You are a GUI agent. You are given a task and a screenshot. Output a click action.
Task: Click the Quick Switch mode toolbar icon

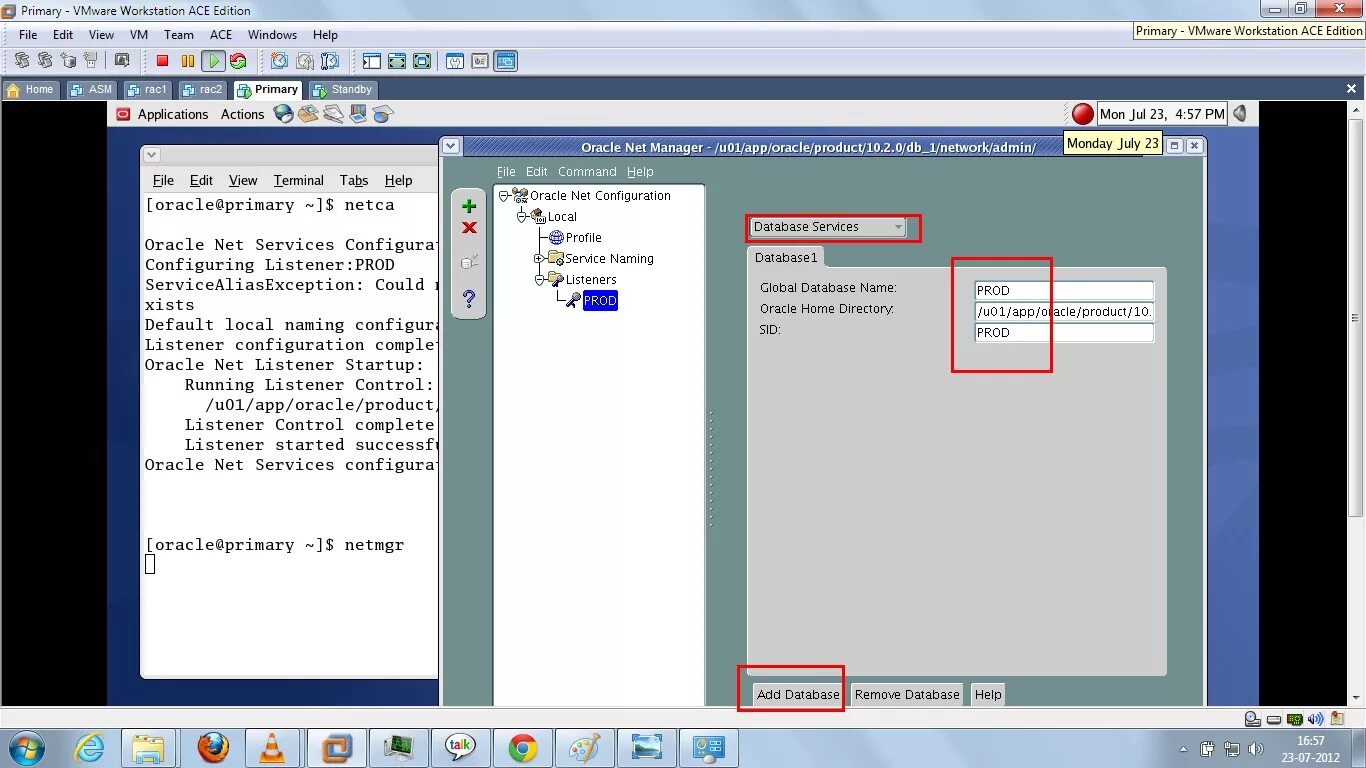click(x=397, y=61)
